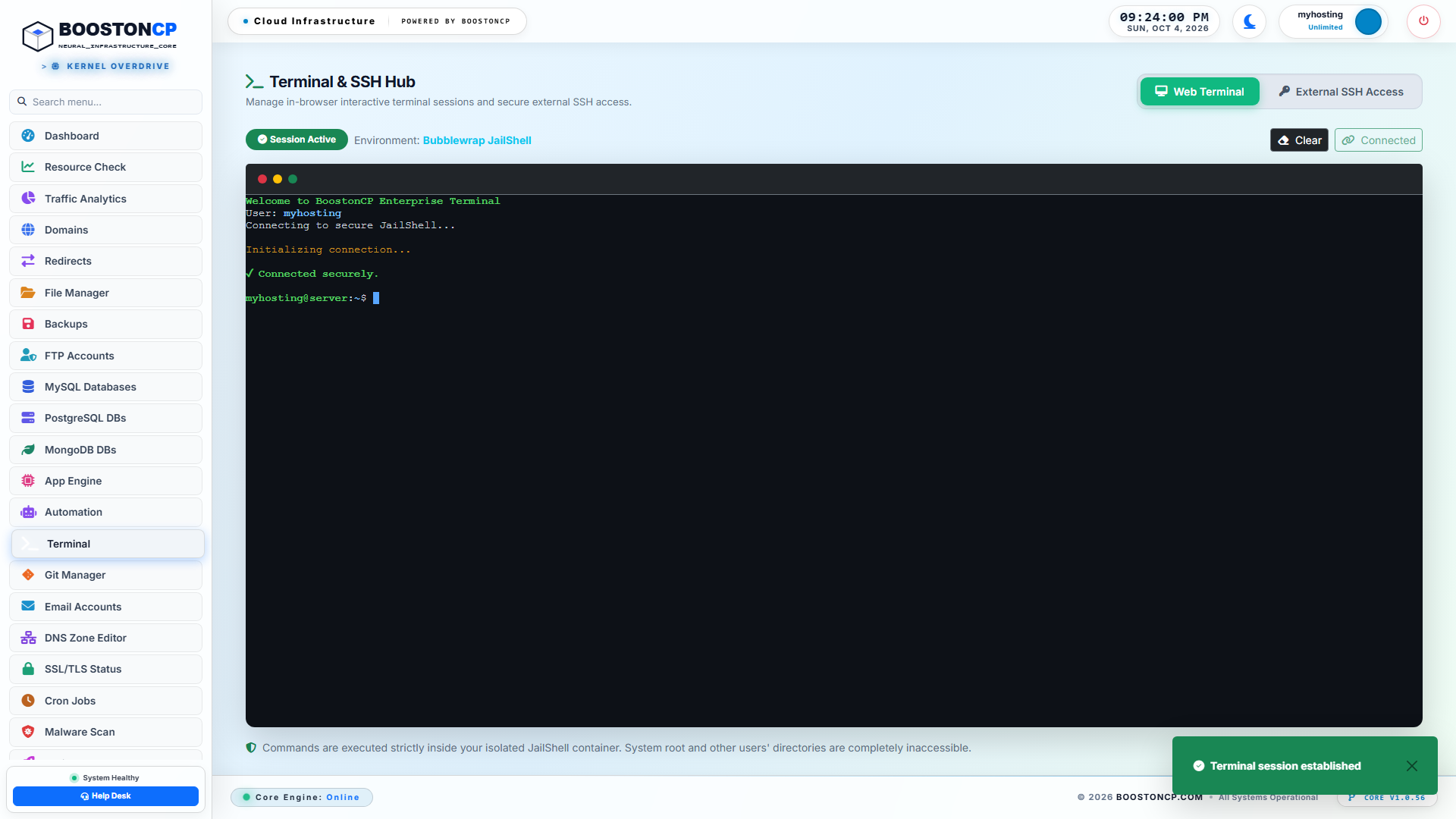Open the Help Desk
1456x819 pixels.
coord(105,796)
